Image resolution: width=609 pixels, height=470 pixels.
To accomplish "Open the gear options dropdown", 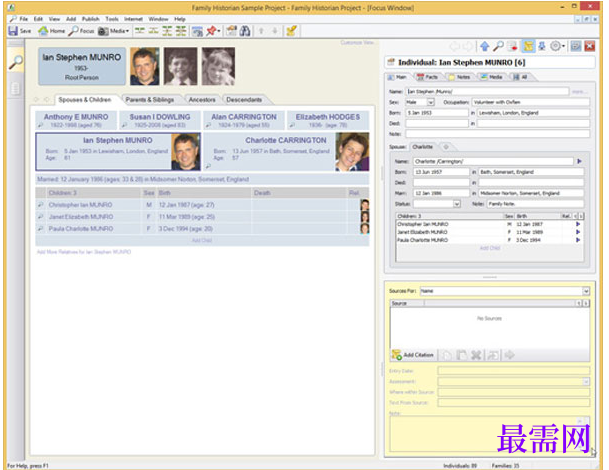I will click(x=558, y=46).
